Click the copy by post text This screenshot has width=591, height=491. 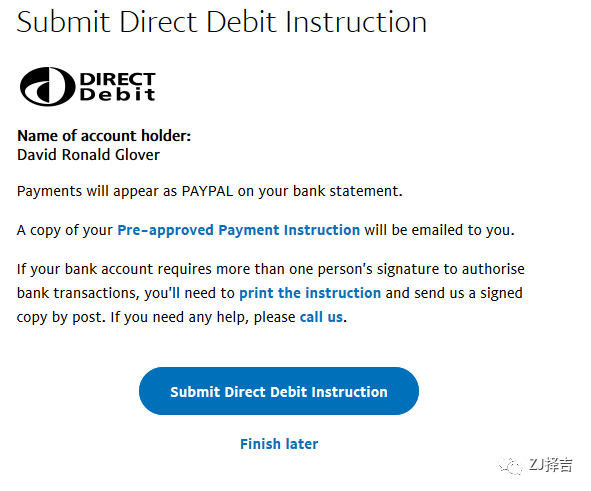61,317
